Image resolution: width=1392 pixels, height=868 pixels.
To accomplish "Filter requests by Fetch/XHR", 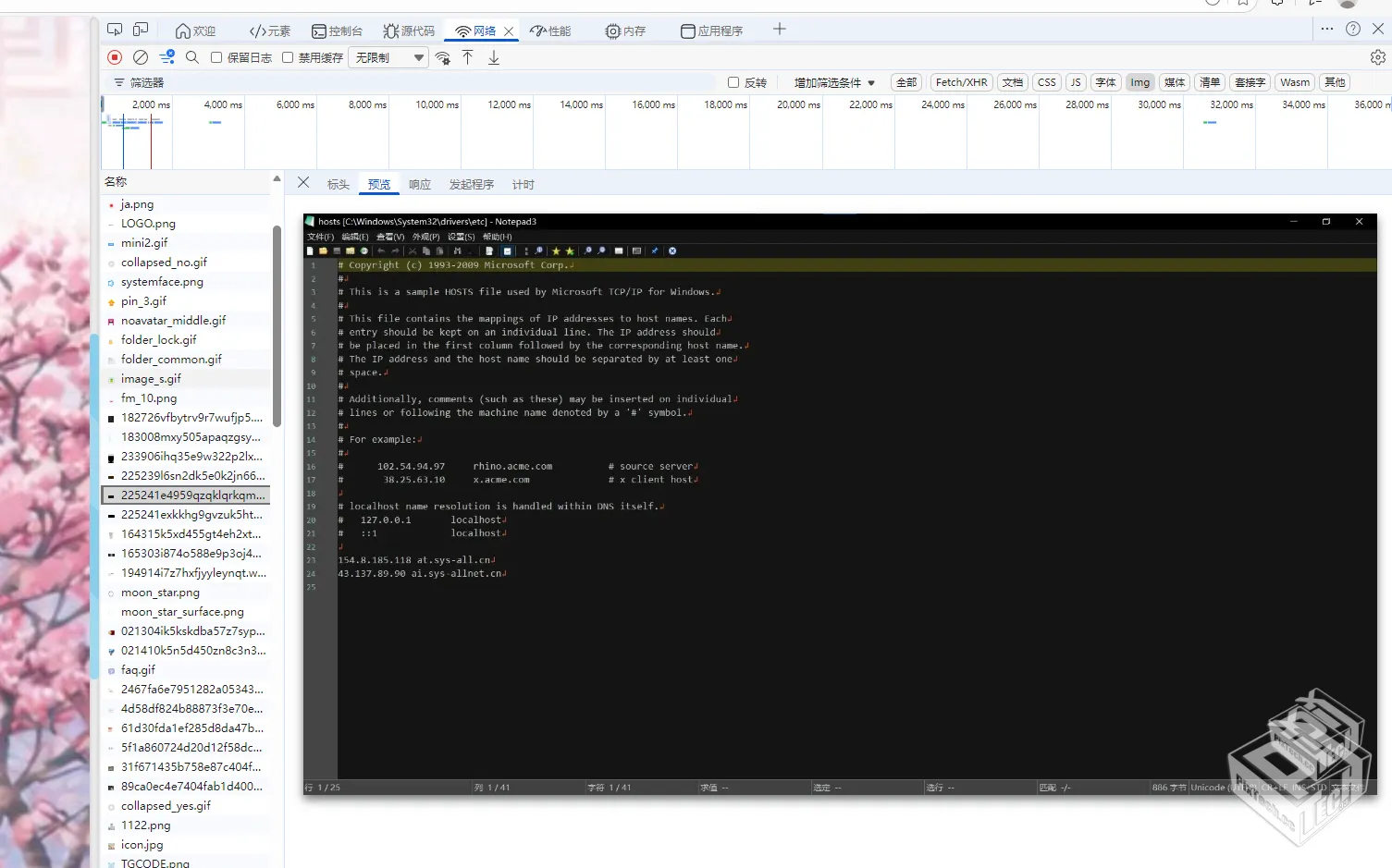I will click(x=961, y=82).
